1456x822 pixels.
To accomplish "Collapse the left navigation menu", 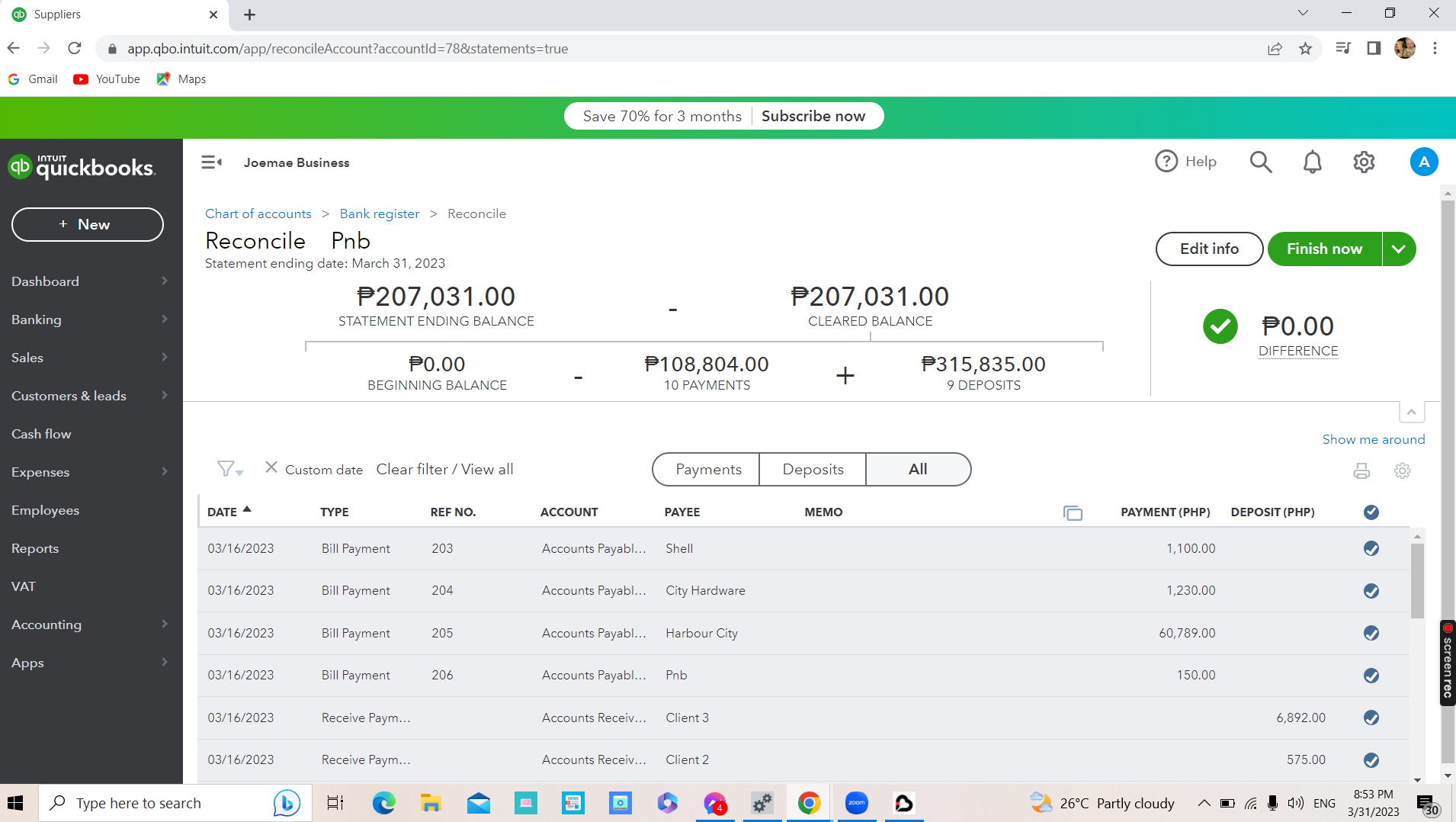I will (x=211, y=162).
